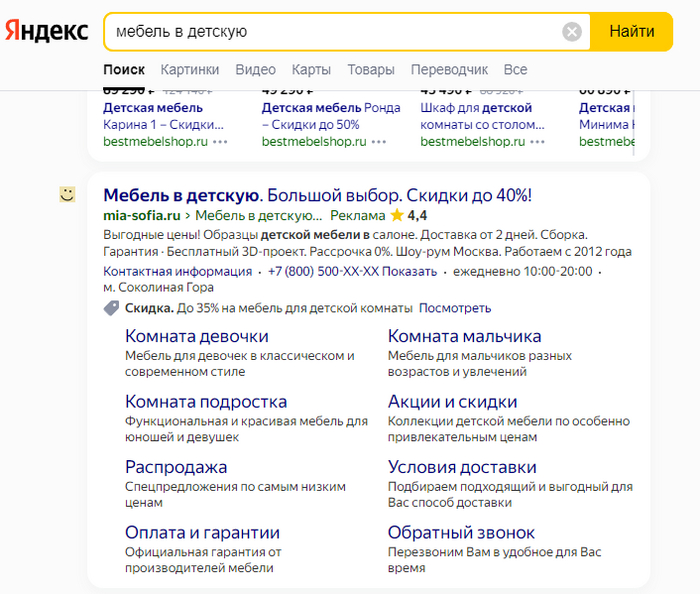Click the Yandex logo
700x594 pixels.
pos(46,32)
